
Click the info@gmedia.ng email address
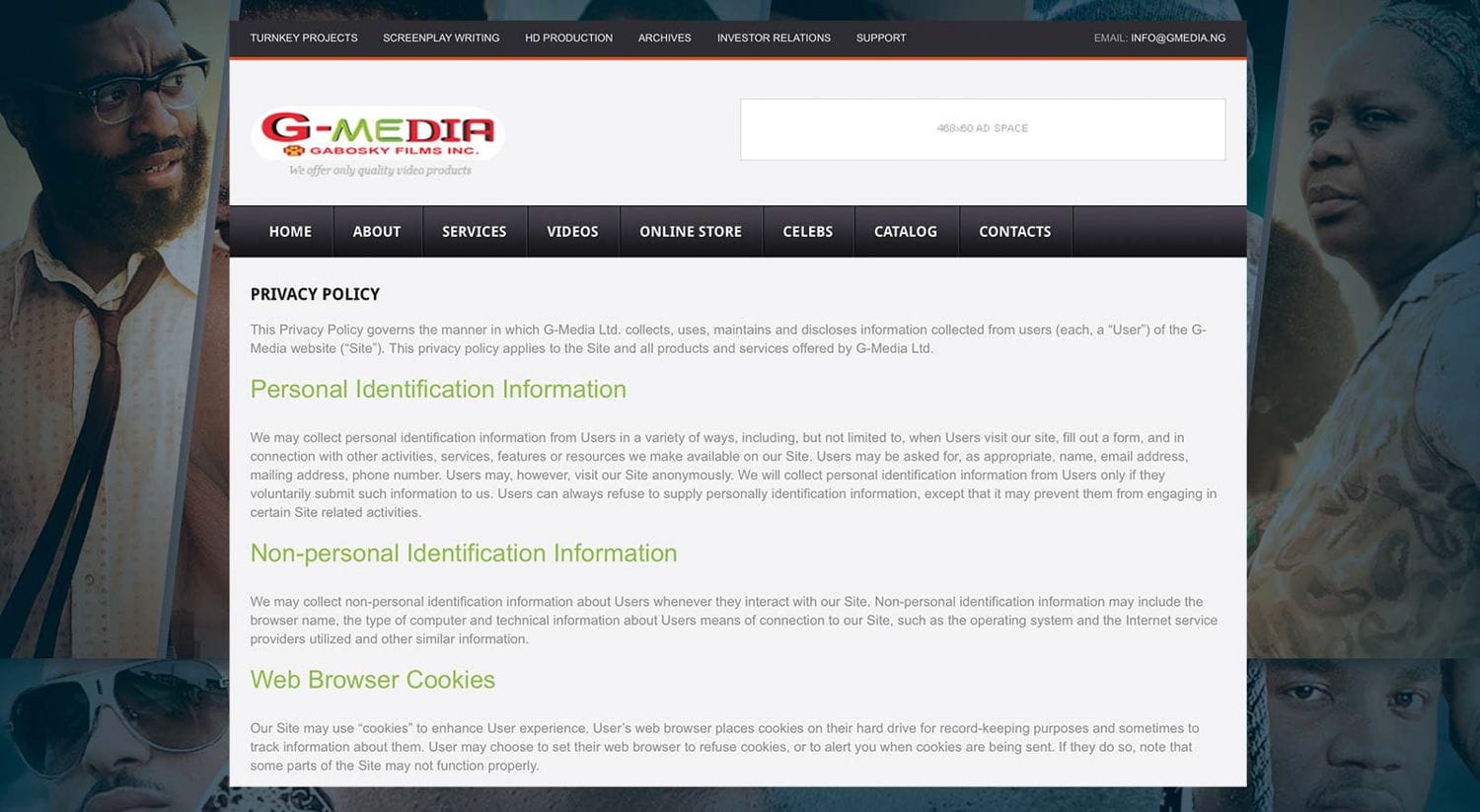[x=1178, y=38]
